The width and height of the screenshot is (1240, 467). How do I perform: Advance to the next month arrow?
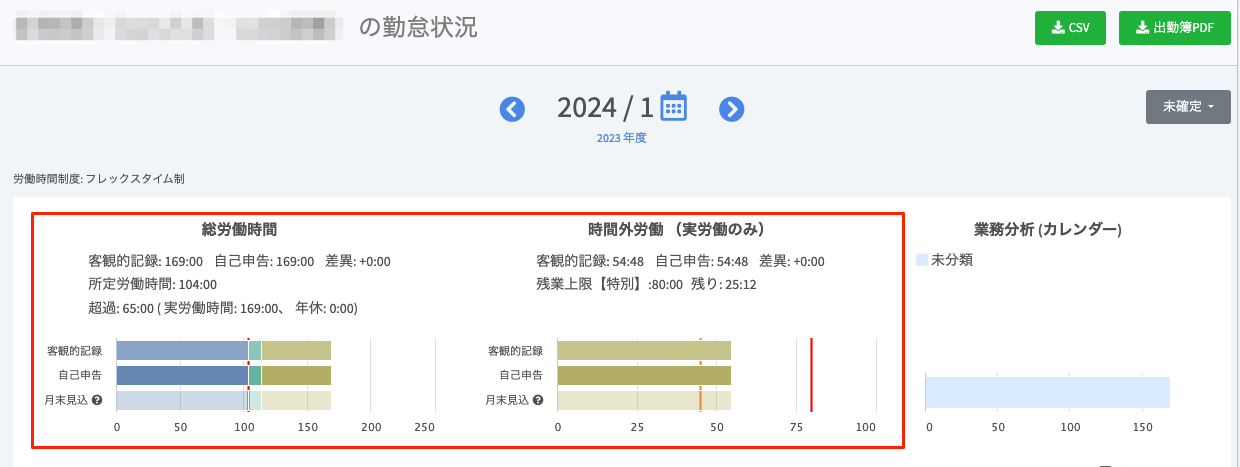coord(732,109)
